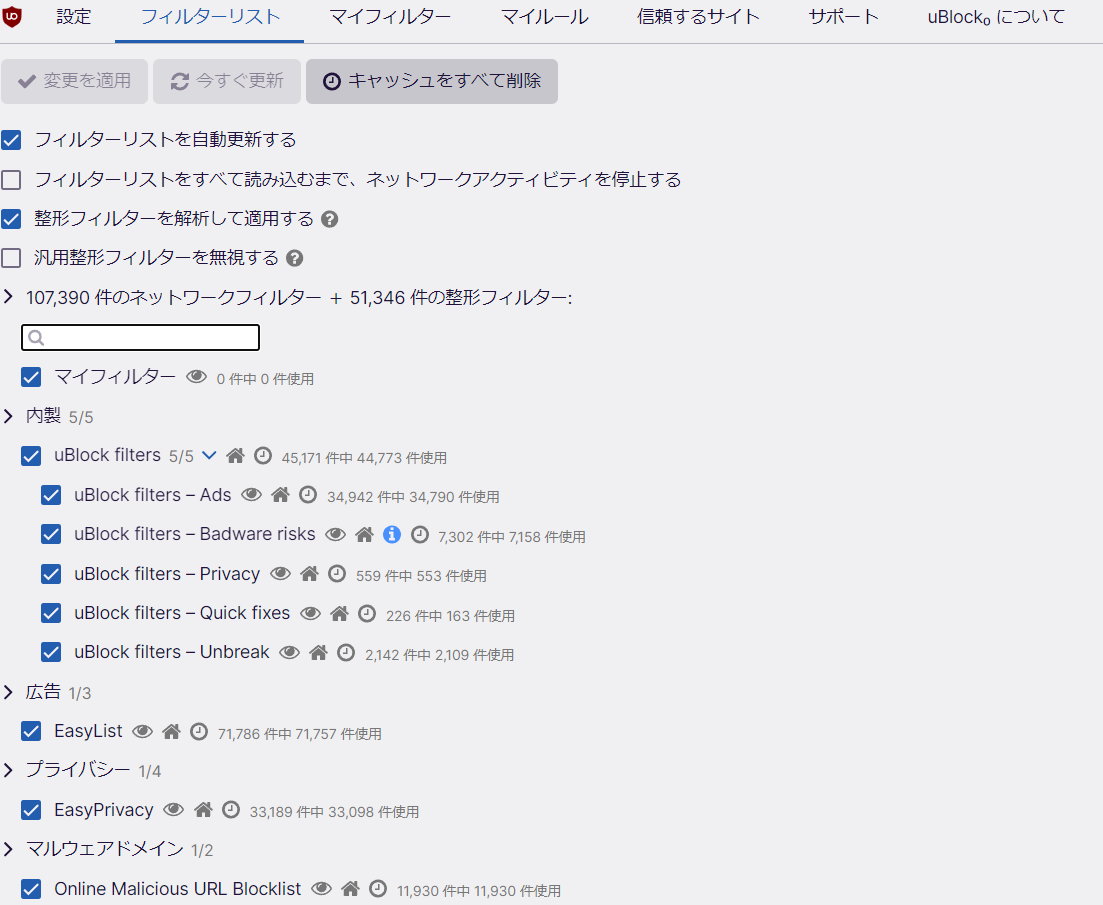
Task: Uncheck uBlock filters – Ads checkbox
Action: tap(51, 495)
